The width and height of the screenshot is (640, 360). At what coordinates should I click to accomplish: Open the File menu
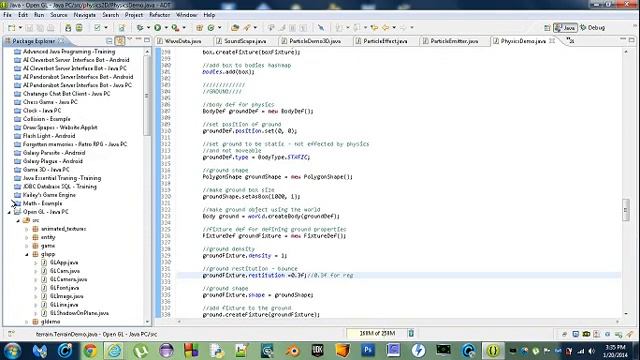pos(7,15)
